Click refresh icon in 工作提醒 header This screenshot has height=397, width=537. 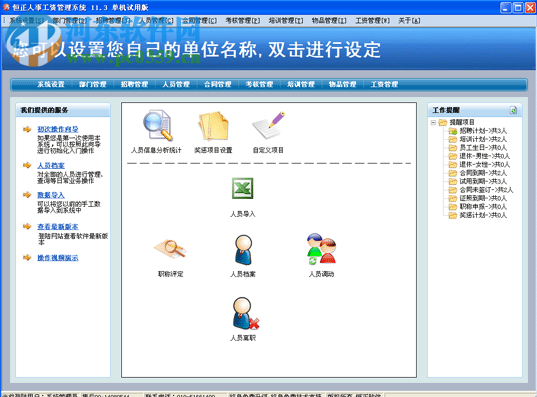tap(513, 110)
